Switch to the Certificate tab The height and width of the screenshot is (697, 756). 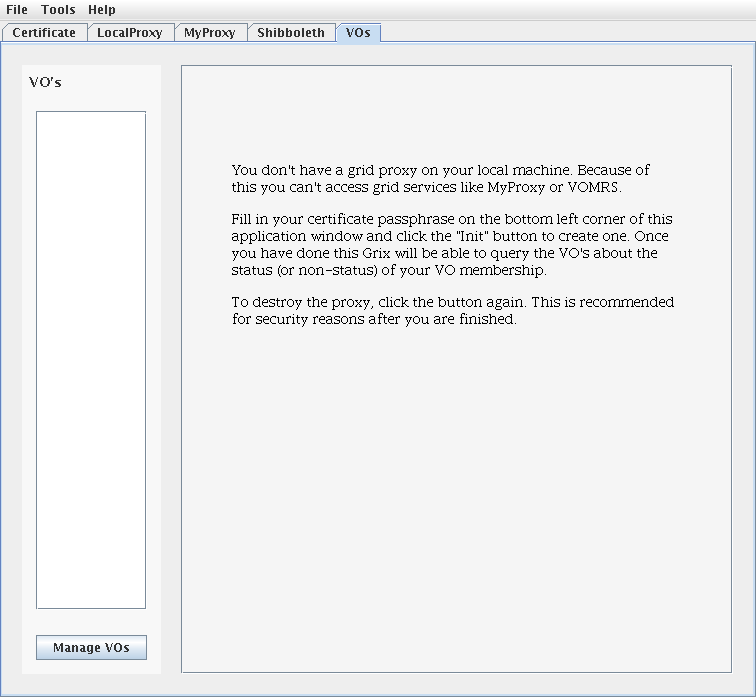point(44,33)
